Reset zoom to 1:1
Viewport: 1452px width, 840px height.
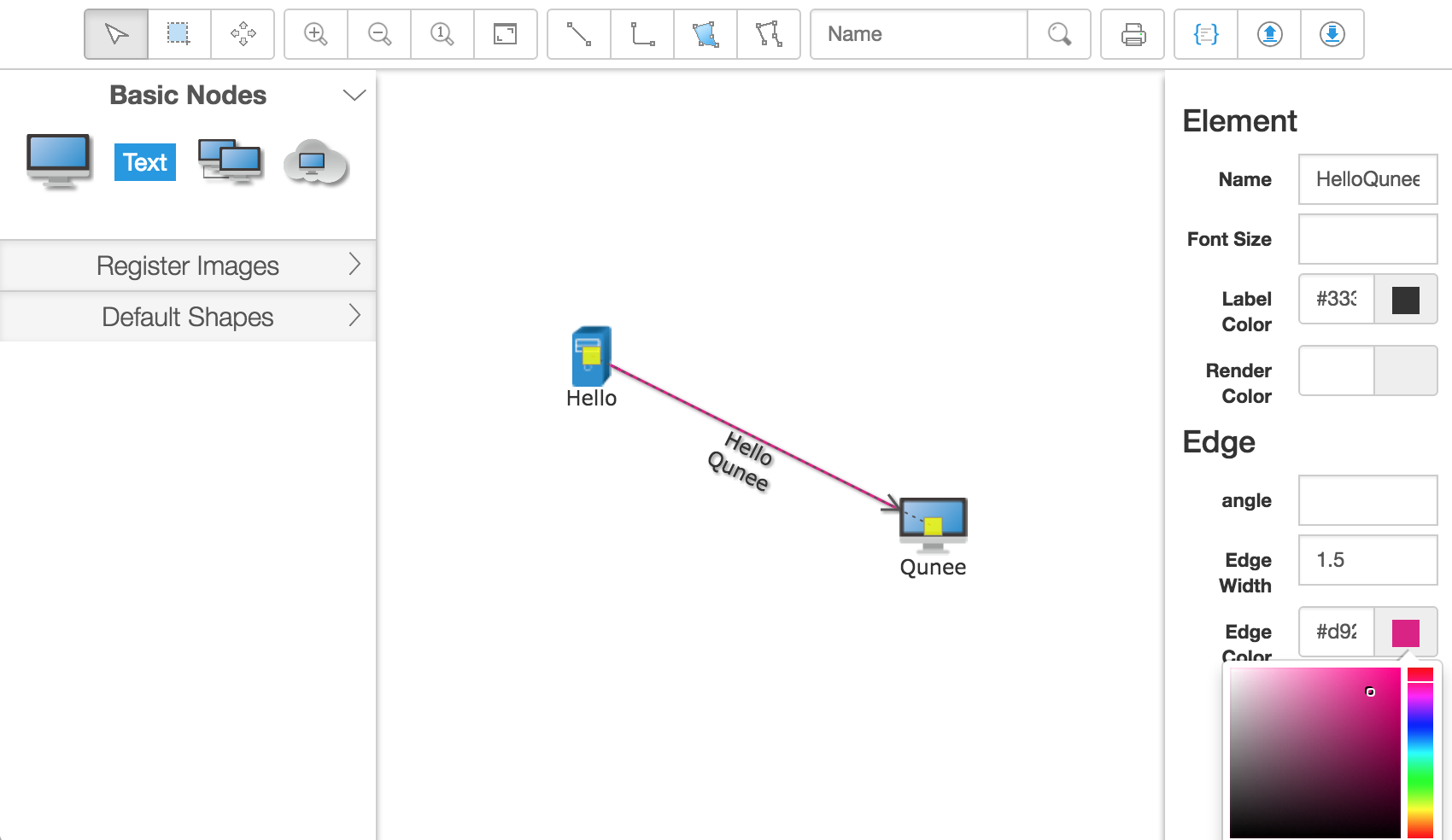442,34
